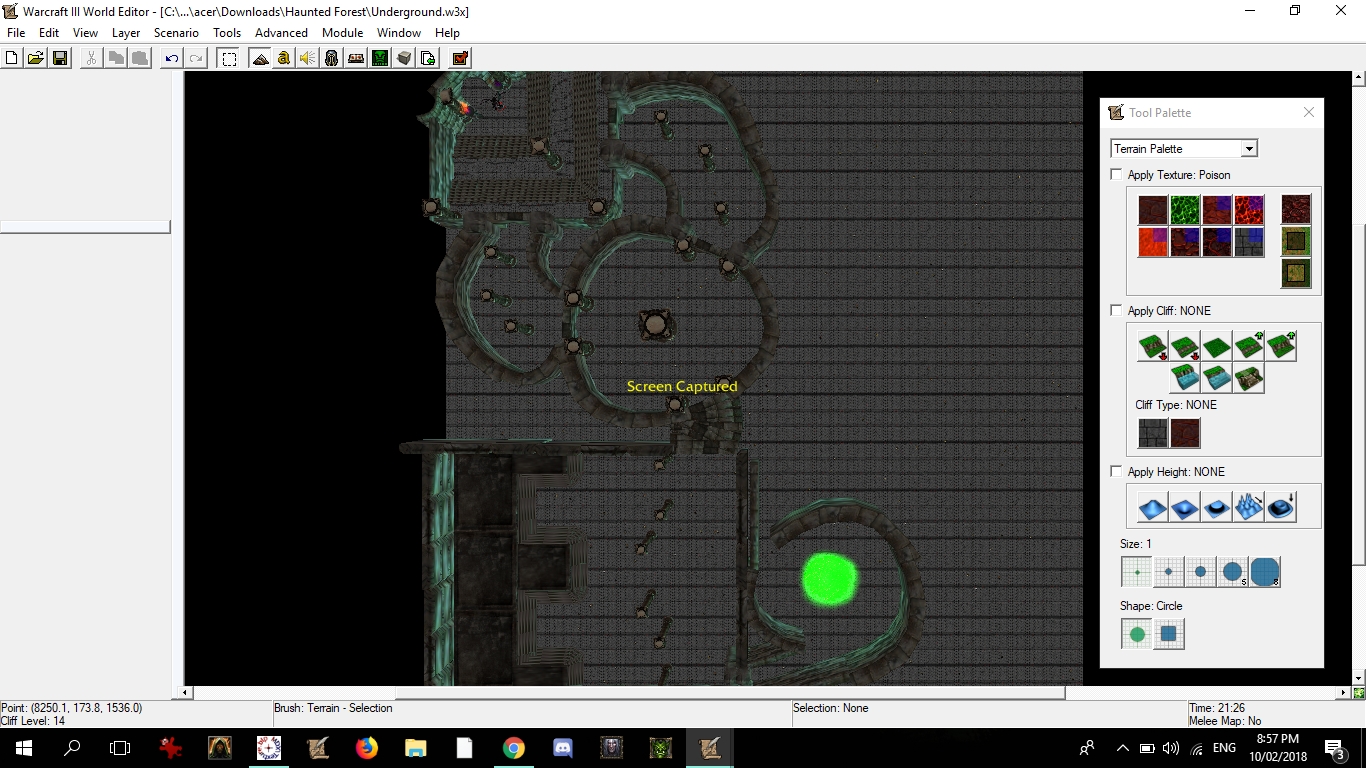
Task: Select the lower height tool
Action: click(x=1185, y=507)
